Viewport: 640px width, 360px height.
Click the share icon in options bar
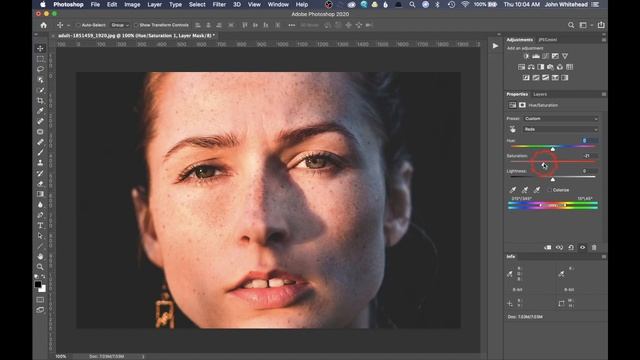click(601, 25)
